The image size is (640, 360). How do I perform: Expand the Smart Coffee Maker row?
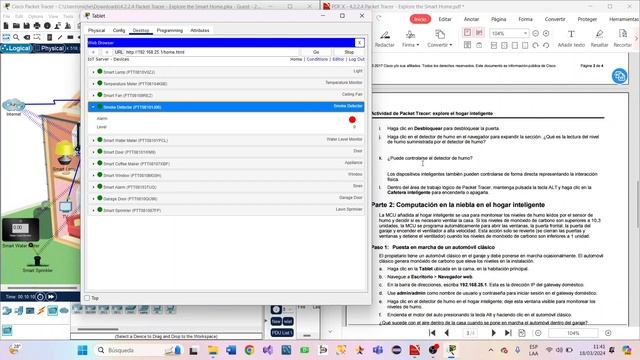pos(226,163)
